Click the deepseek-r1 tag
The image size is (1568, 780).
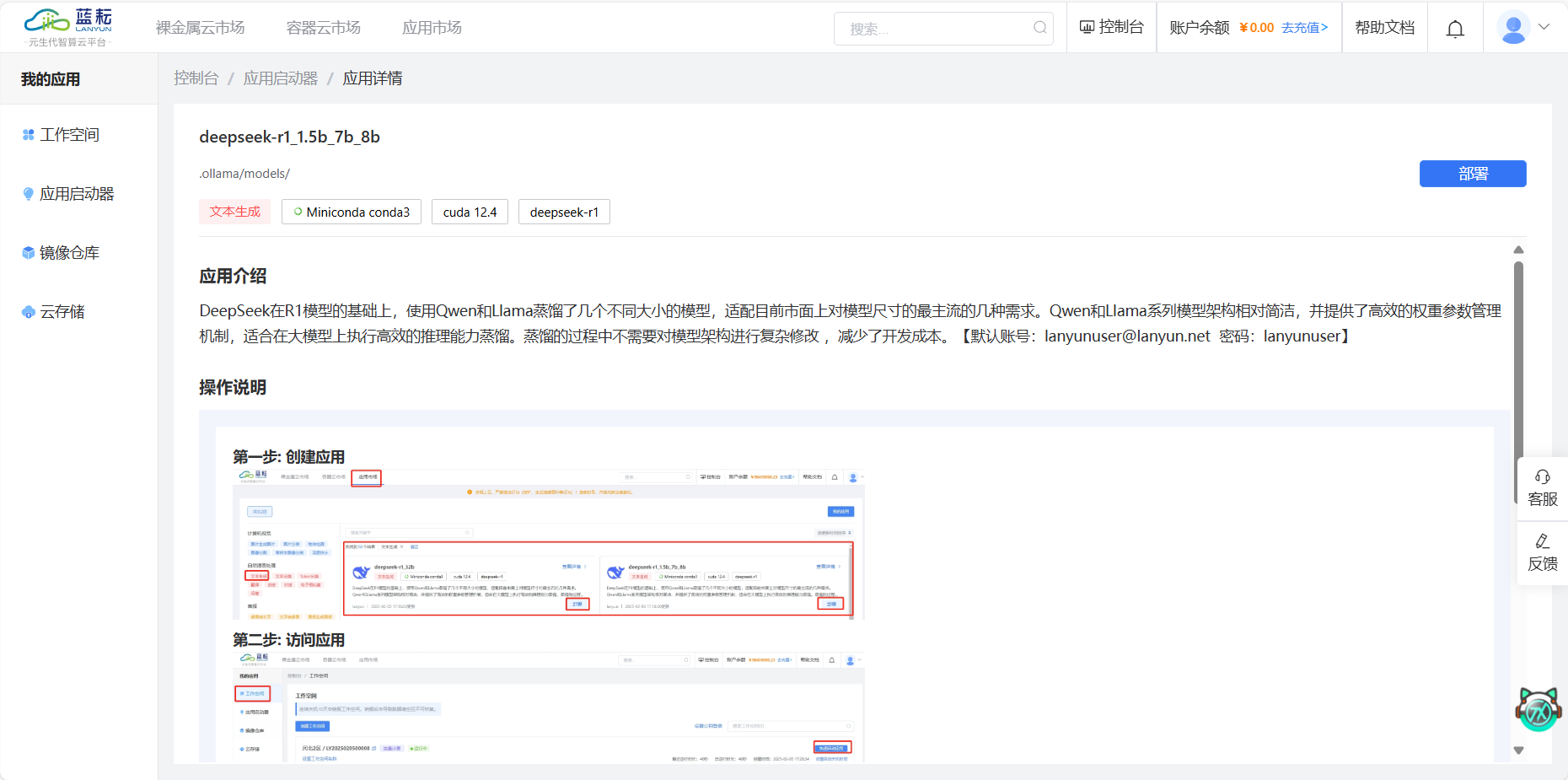coord(564,212)
